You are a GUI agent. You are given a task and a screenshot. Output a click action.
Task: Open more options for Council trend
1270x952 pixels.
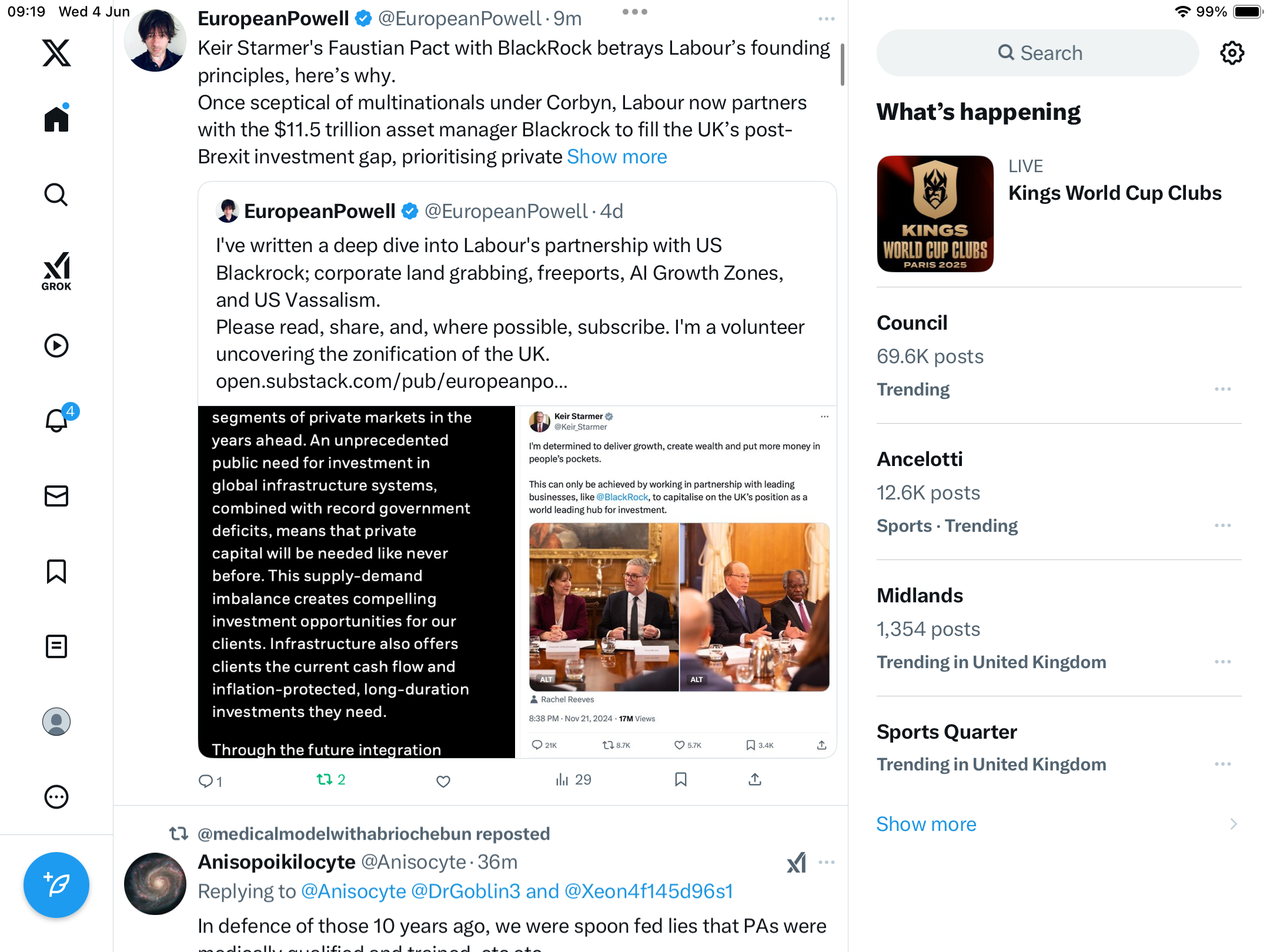1223,389
